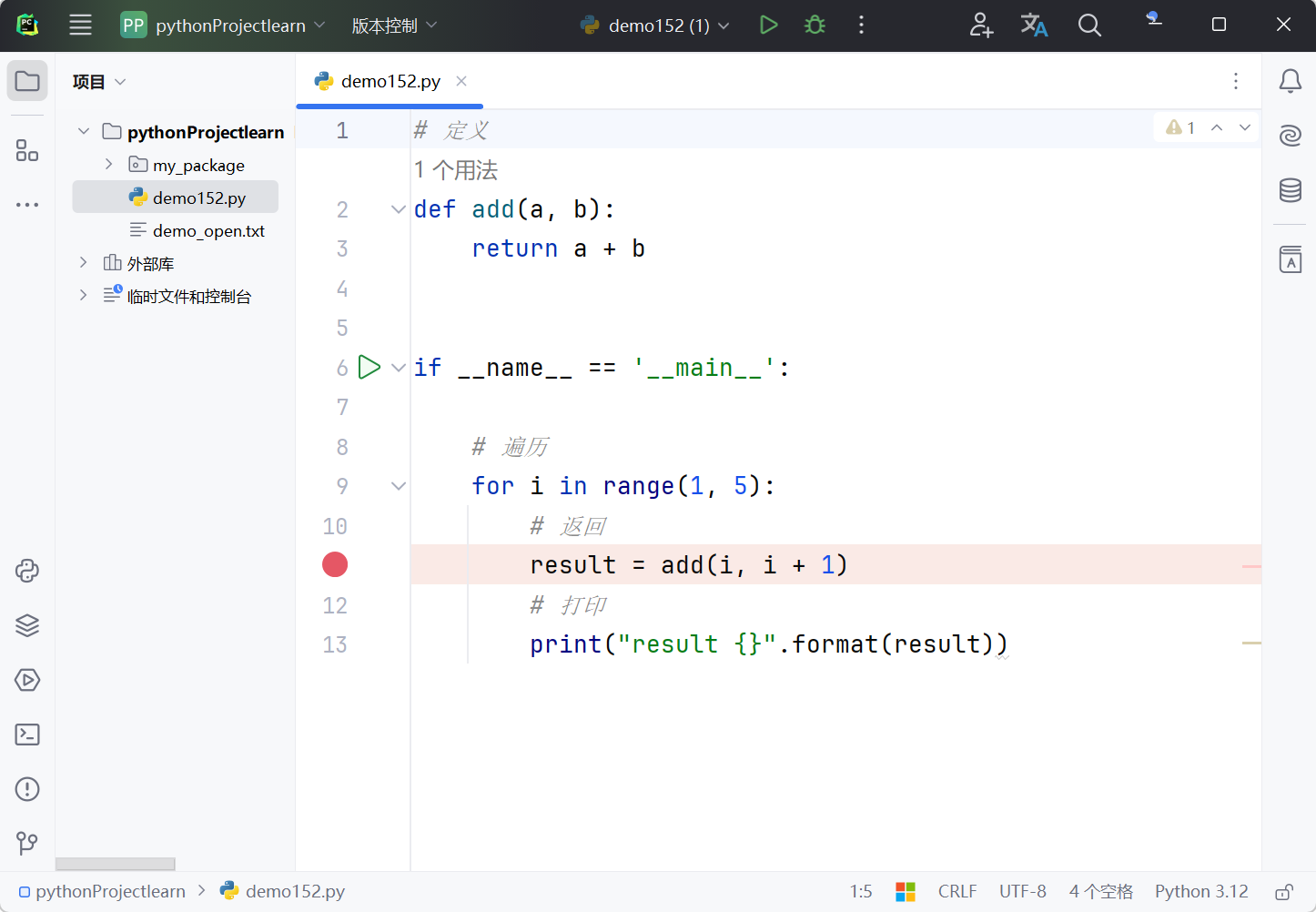This screenshot has height=912, width=1316.
Task: Remove the breakpoint on line 11
Action: pos(335,564)
